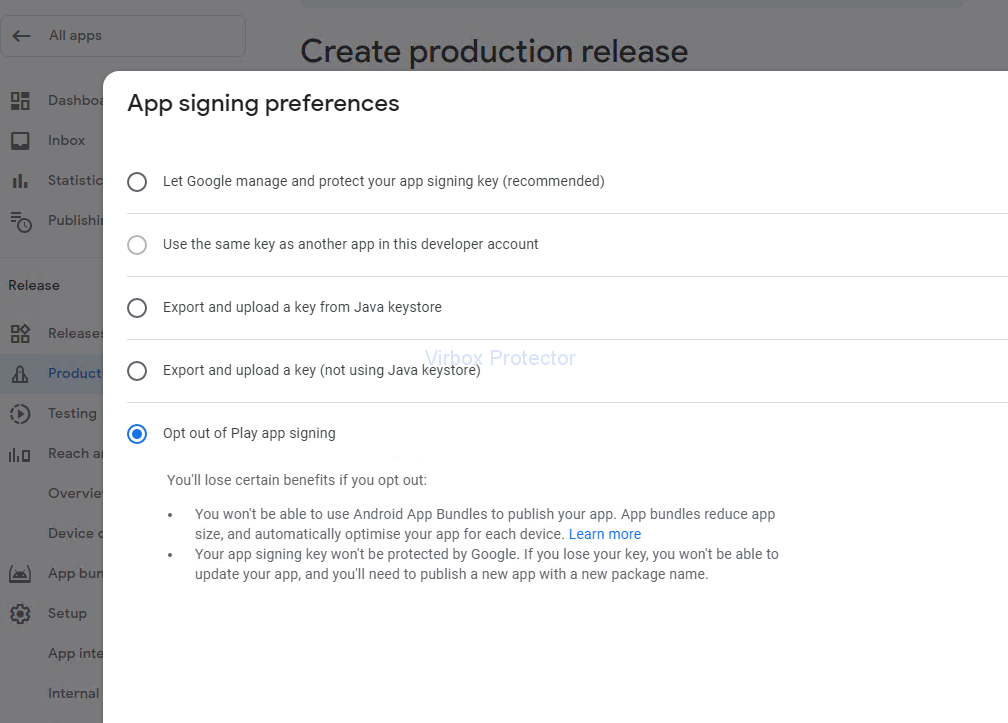The image size is (1008, 723).
Task: Click the Publishing overview clock icon
Action: click(20, 221)
